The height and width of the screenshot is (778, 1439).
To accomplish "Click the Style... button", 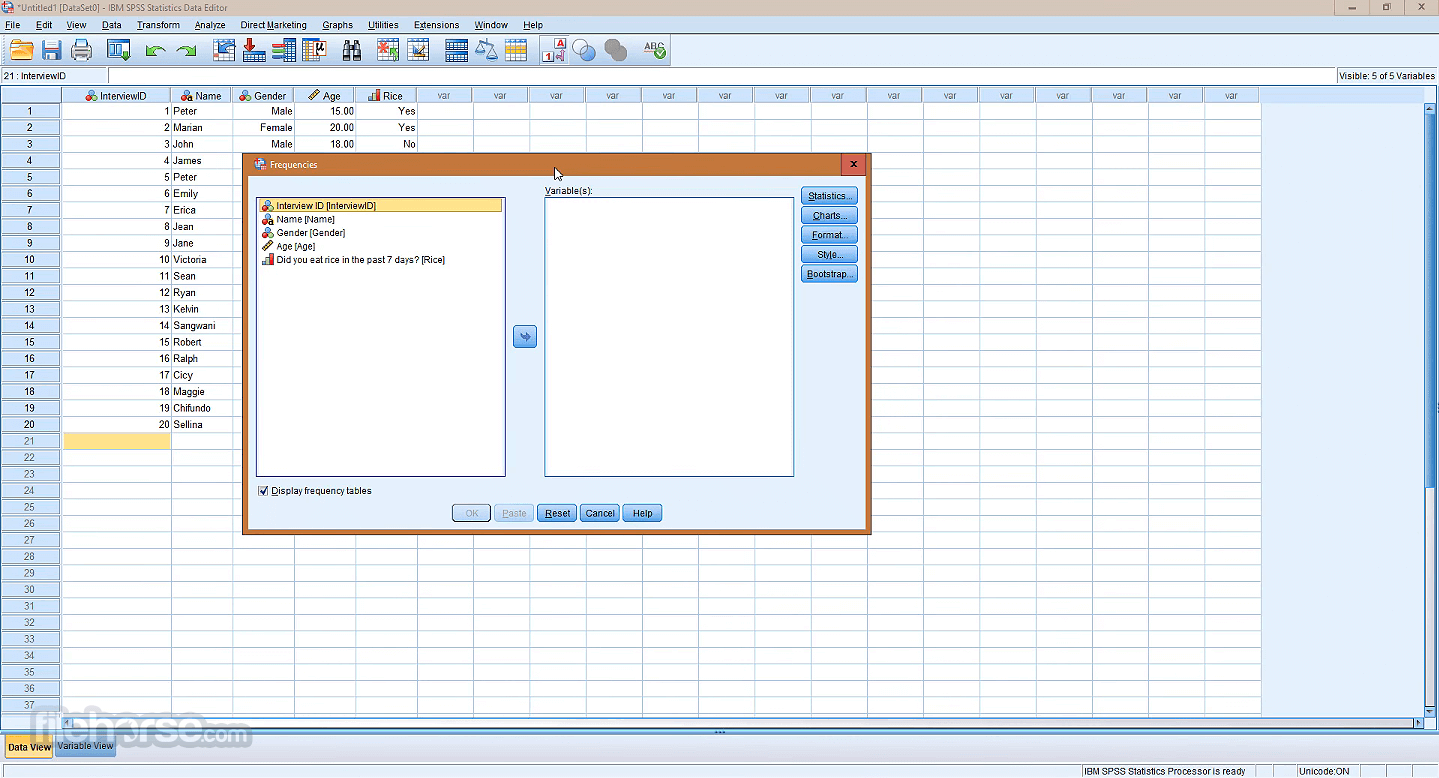I will [x=829, y=255].
